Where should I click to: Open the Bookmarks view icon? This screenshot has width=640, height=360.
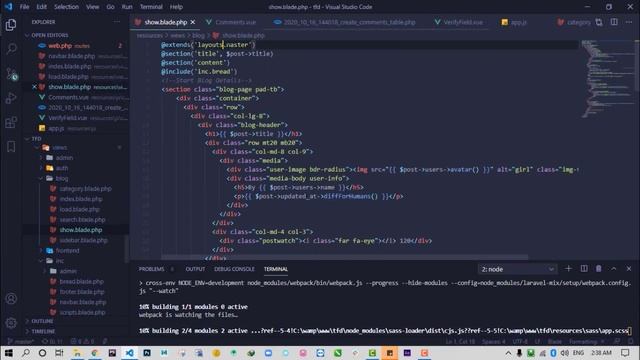pyautogui.click(x=11, y=147)
